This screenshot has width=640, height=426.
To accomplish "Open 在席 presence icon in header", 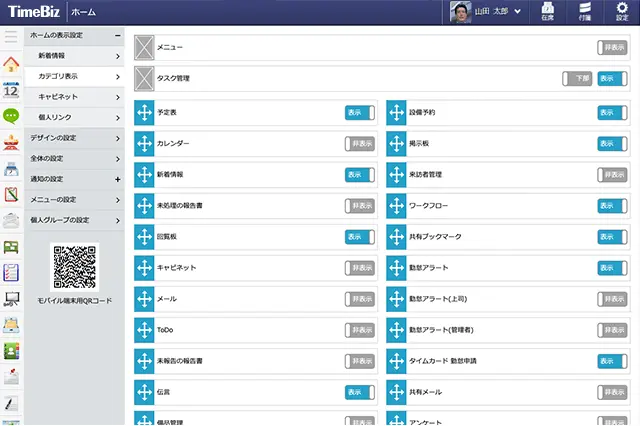I will [x=547, y=12].
